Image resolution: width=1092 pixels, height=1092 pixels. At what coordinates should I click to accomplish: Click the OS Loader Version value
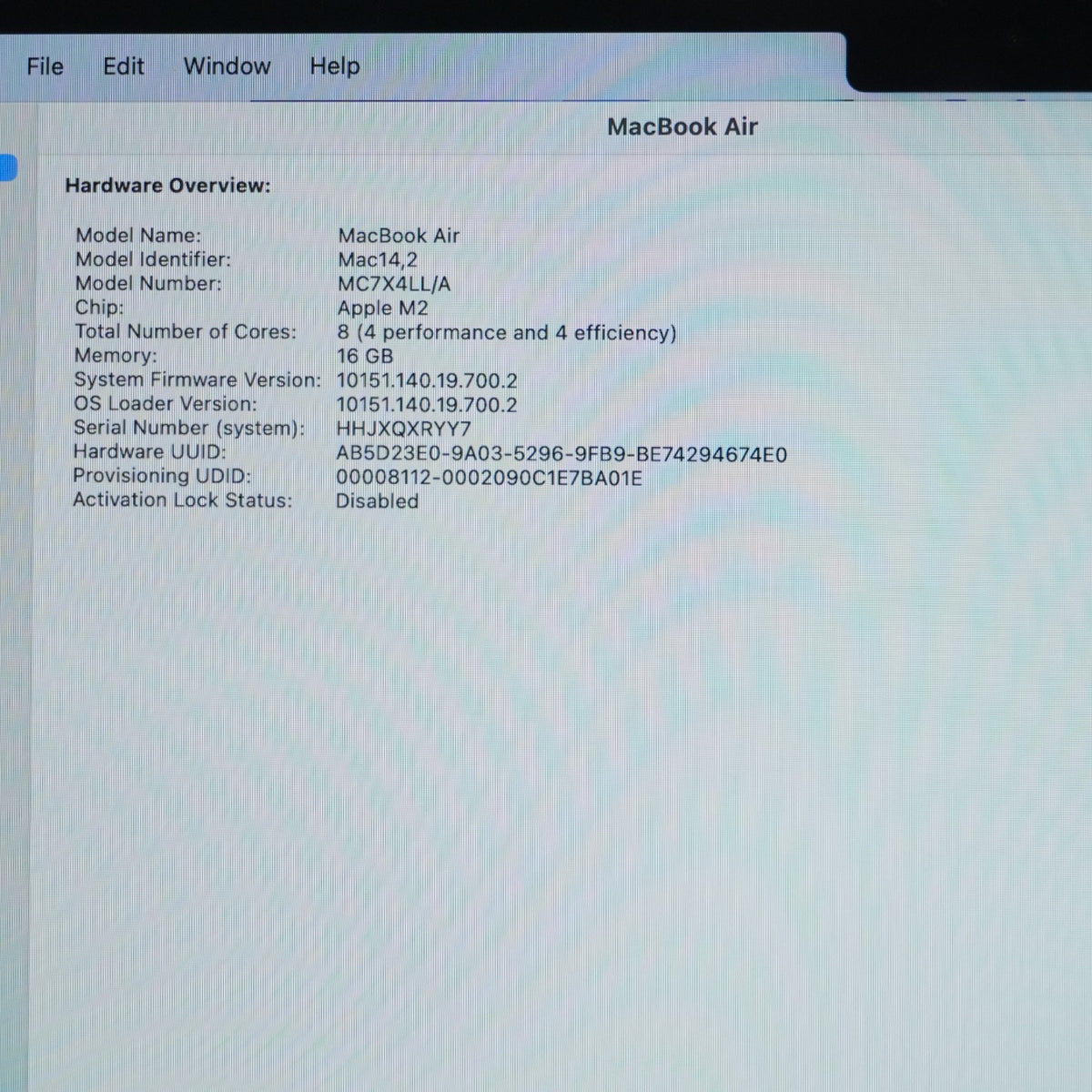coord(427,405)
